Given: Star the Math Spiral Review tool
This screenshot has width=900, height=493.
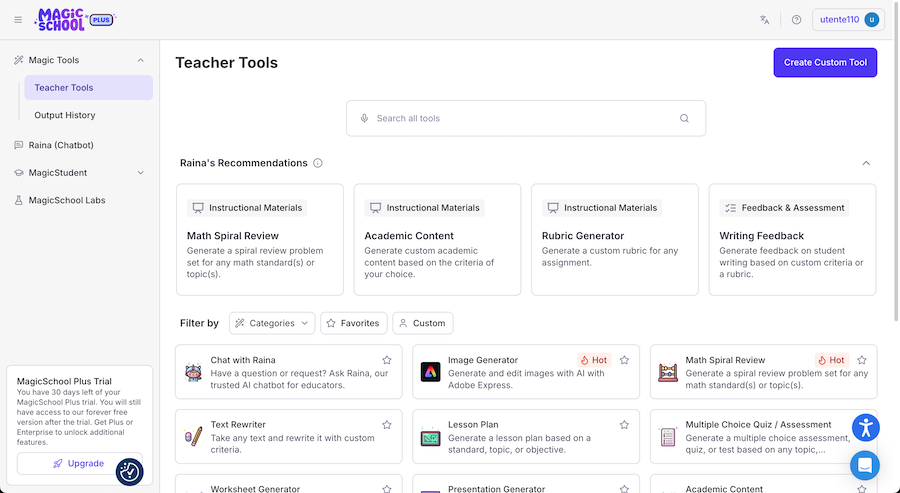Looking at the screenshot, I should click(x=862, y=360).
